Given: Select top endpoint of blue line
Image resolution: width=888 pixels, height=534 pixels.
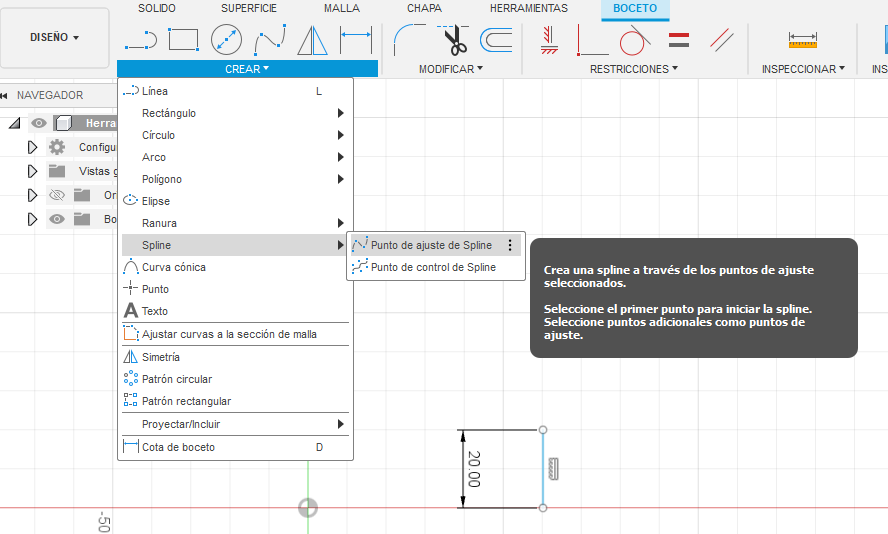Looking at the screenshot, I should pos(543,430).
